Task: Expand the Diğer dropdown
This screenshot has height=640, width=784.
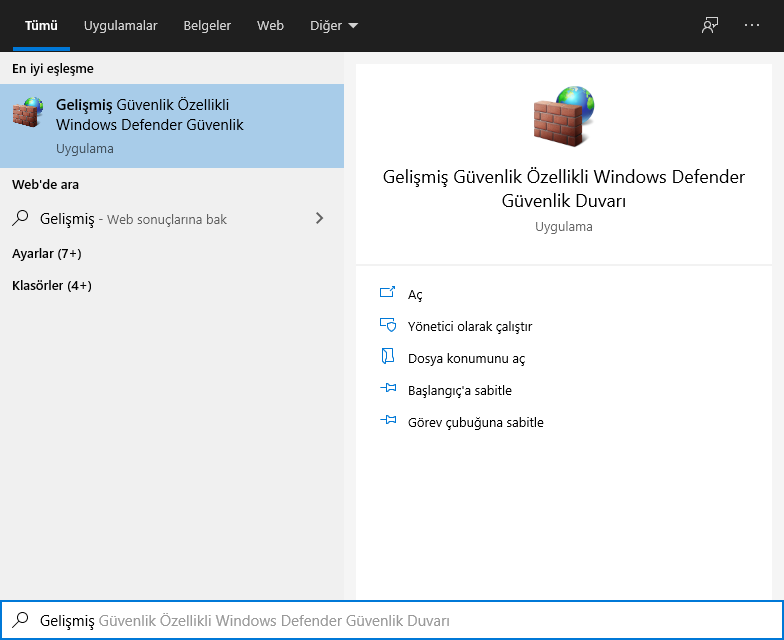Action: click(334, 26)
